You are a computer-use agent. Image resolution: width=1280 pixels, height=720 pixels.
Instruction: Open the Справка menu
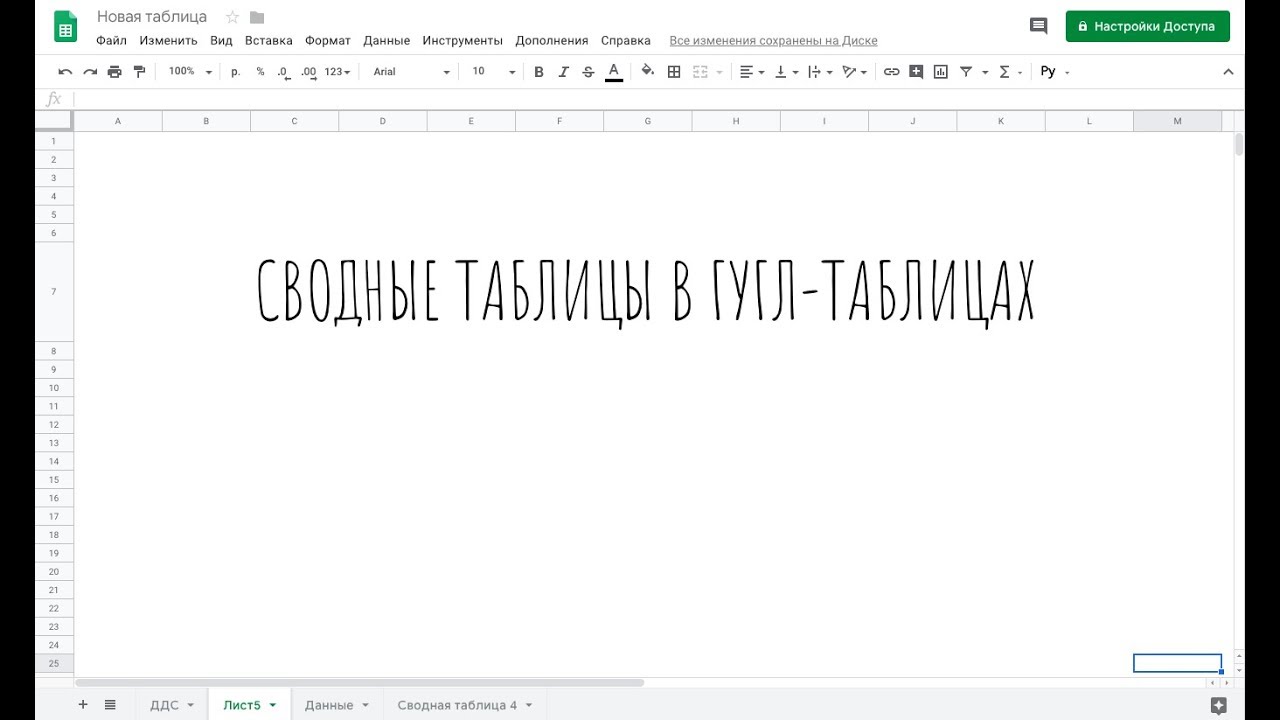[x=625, y=41]
